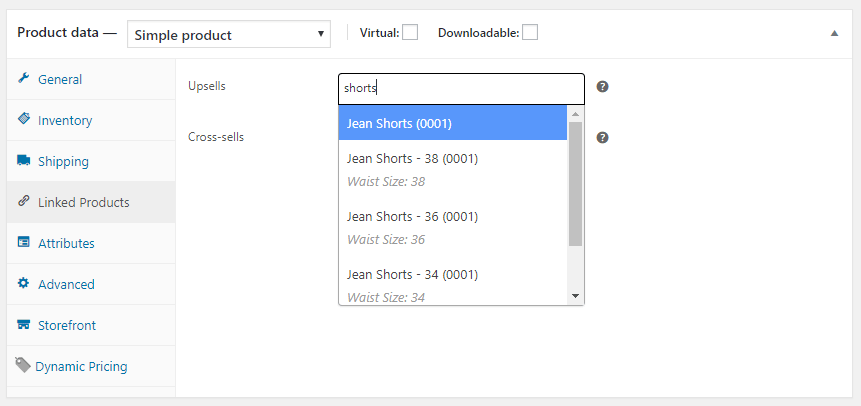Click the help icon next to Cross-sells
This screenshot has height=406, width=861.
(602, 137)
